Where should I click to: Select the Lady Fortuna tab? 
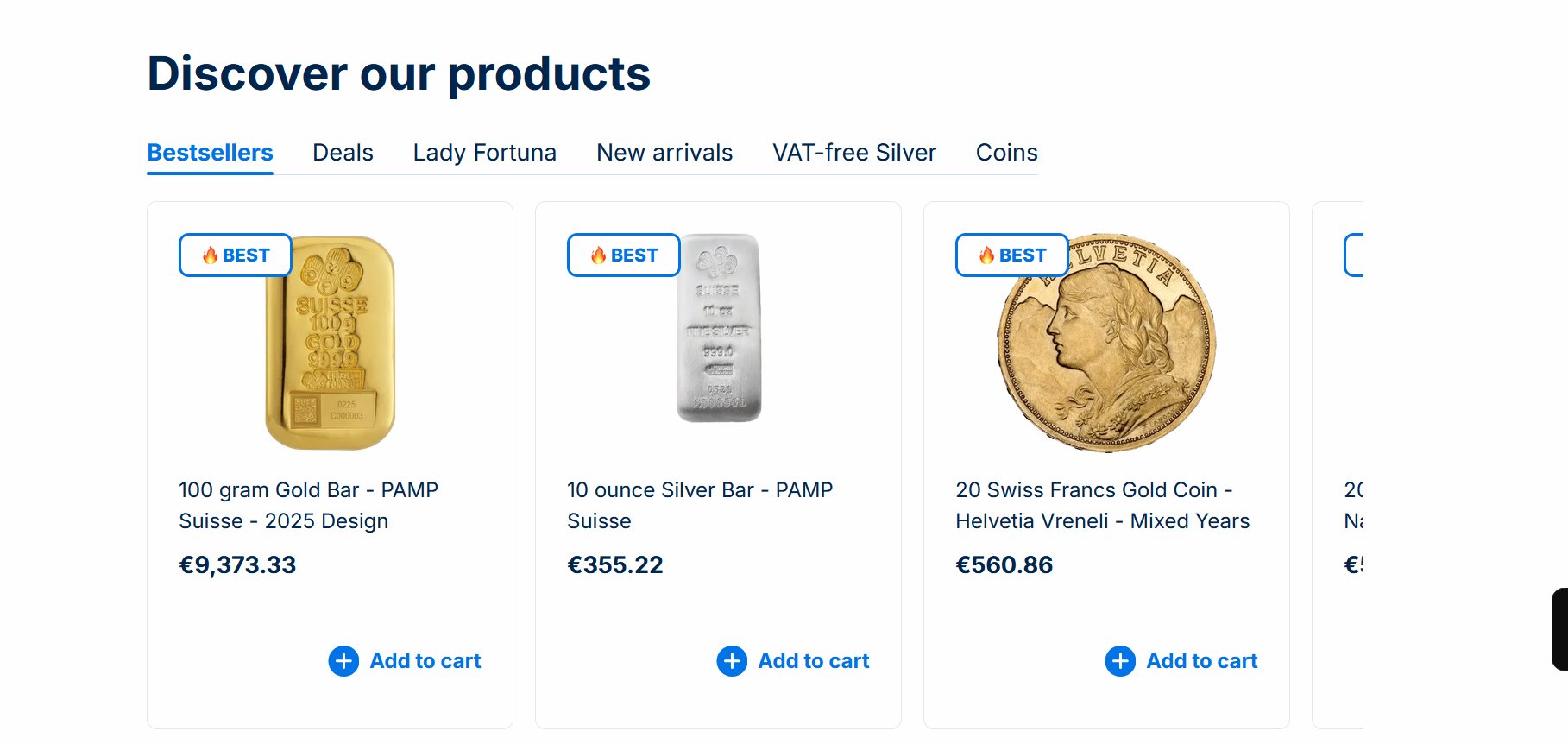(x=484, y=153)
